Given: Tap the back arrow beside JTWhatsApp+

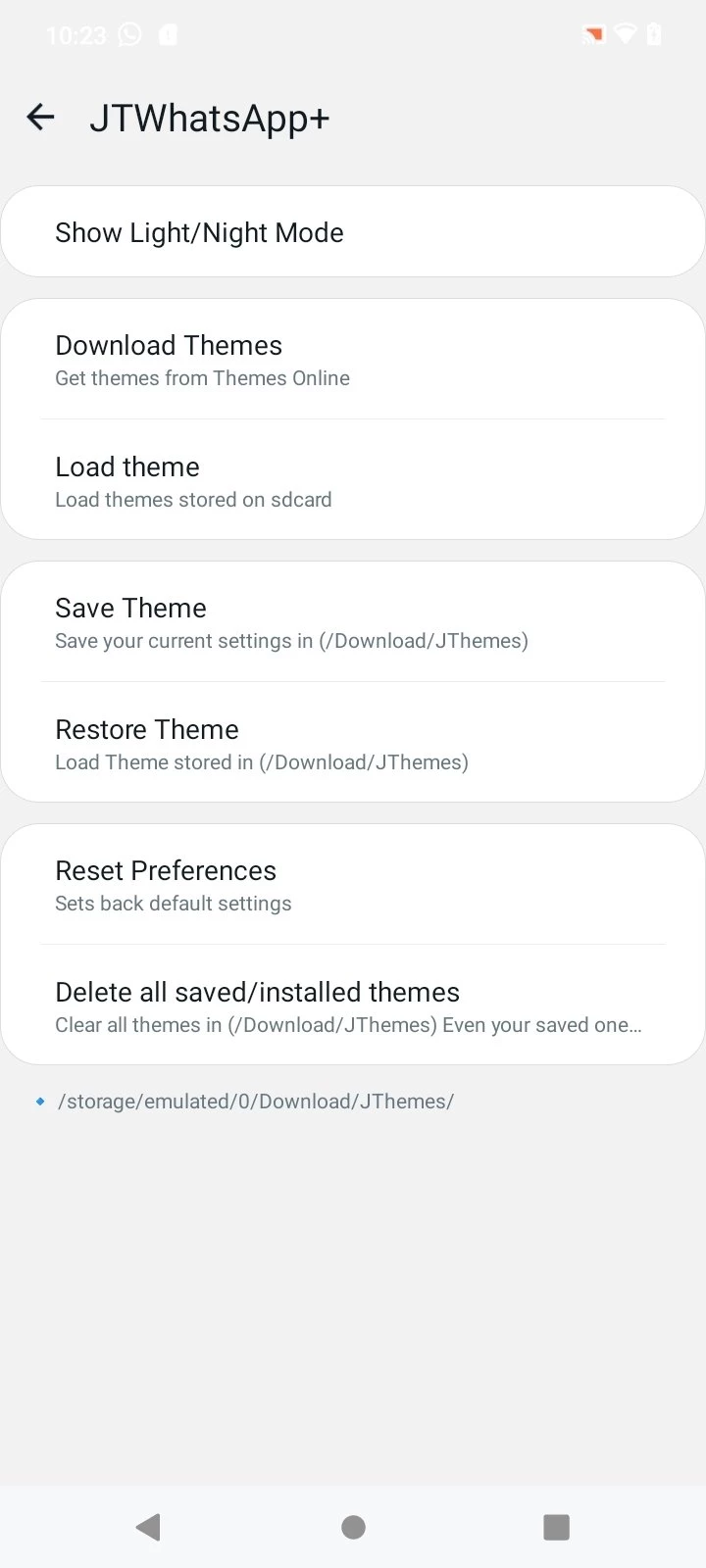Looking at the screenshot, I should click(40, 118).
